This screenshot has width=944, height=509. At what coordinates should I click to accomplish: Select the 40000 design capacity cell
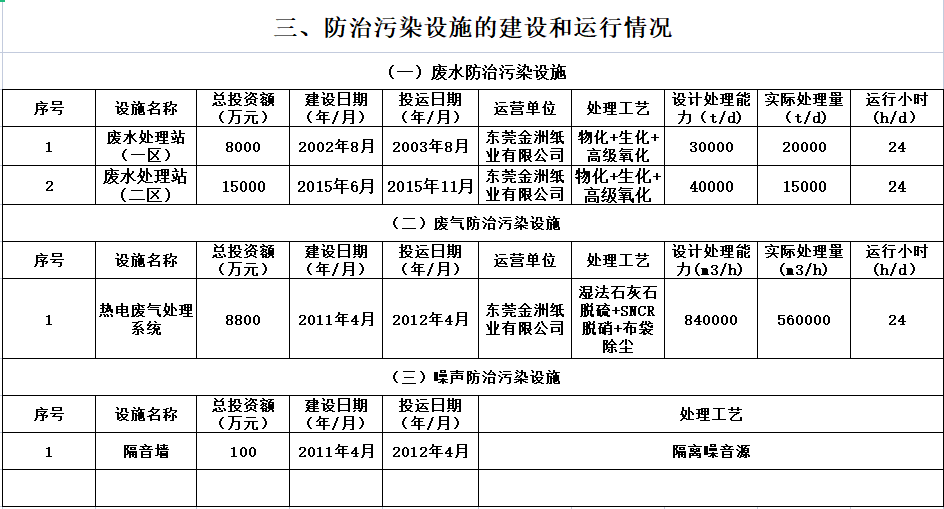[x=711, y=186]
